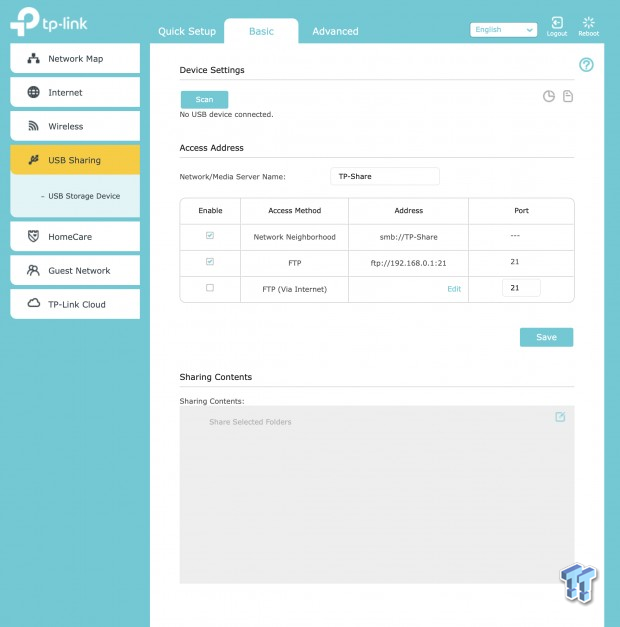620x627 pixels.
Task: Open the English language dropdown
Action: point(503,30)
